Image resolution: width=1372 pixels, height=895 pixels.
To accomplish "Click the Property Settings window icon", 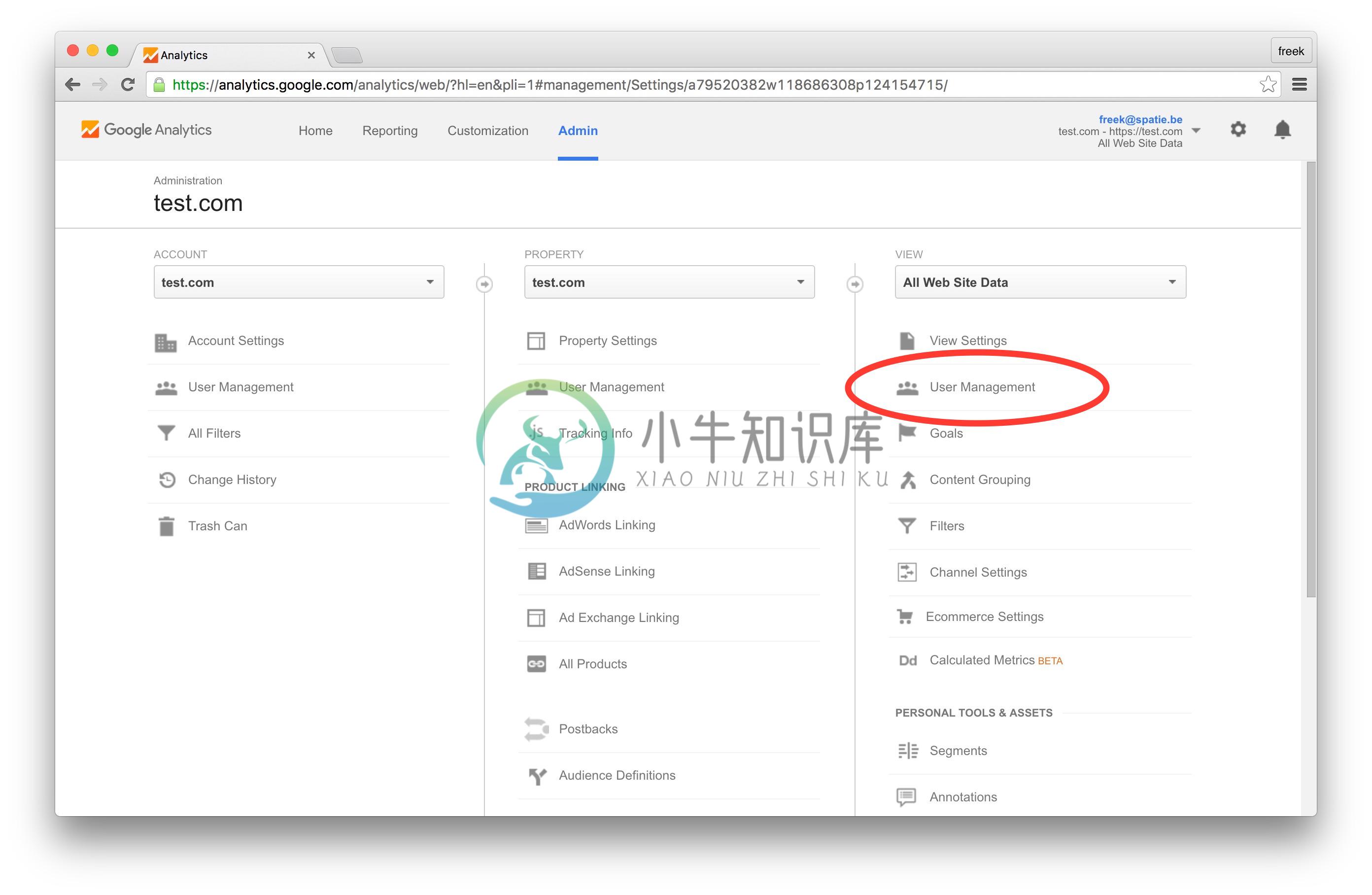I will click(536, 341).
